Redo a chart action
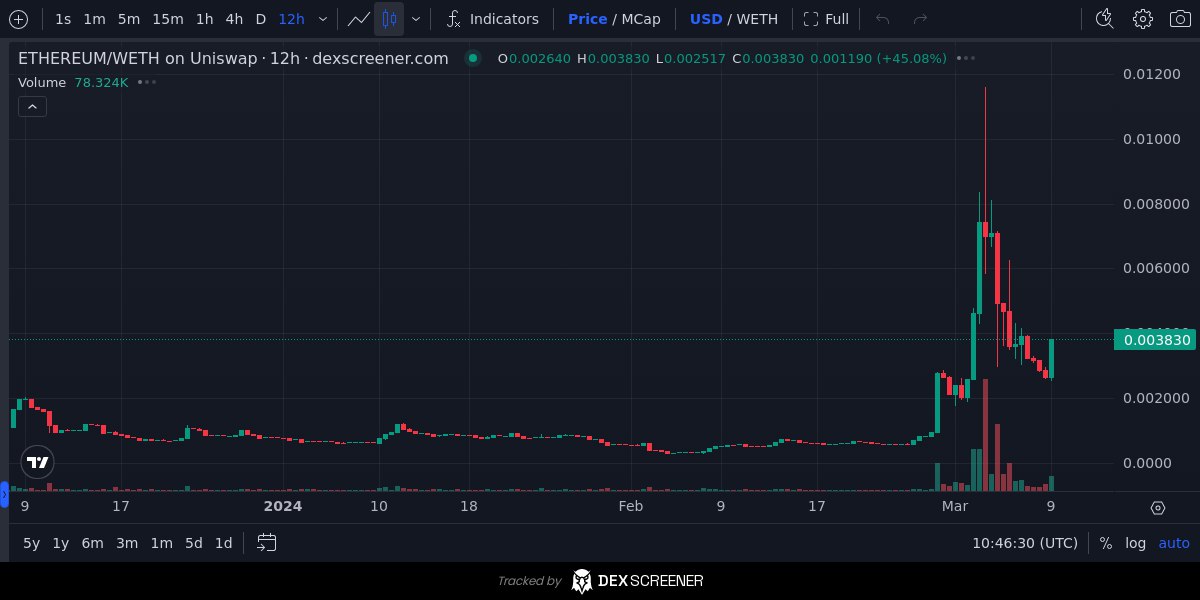The image size is (1200, 600). [919, 18]
